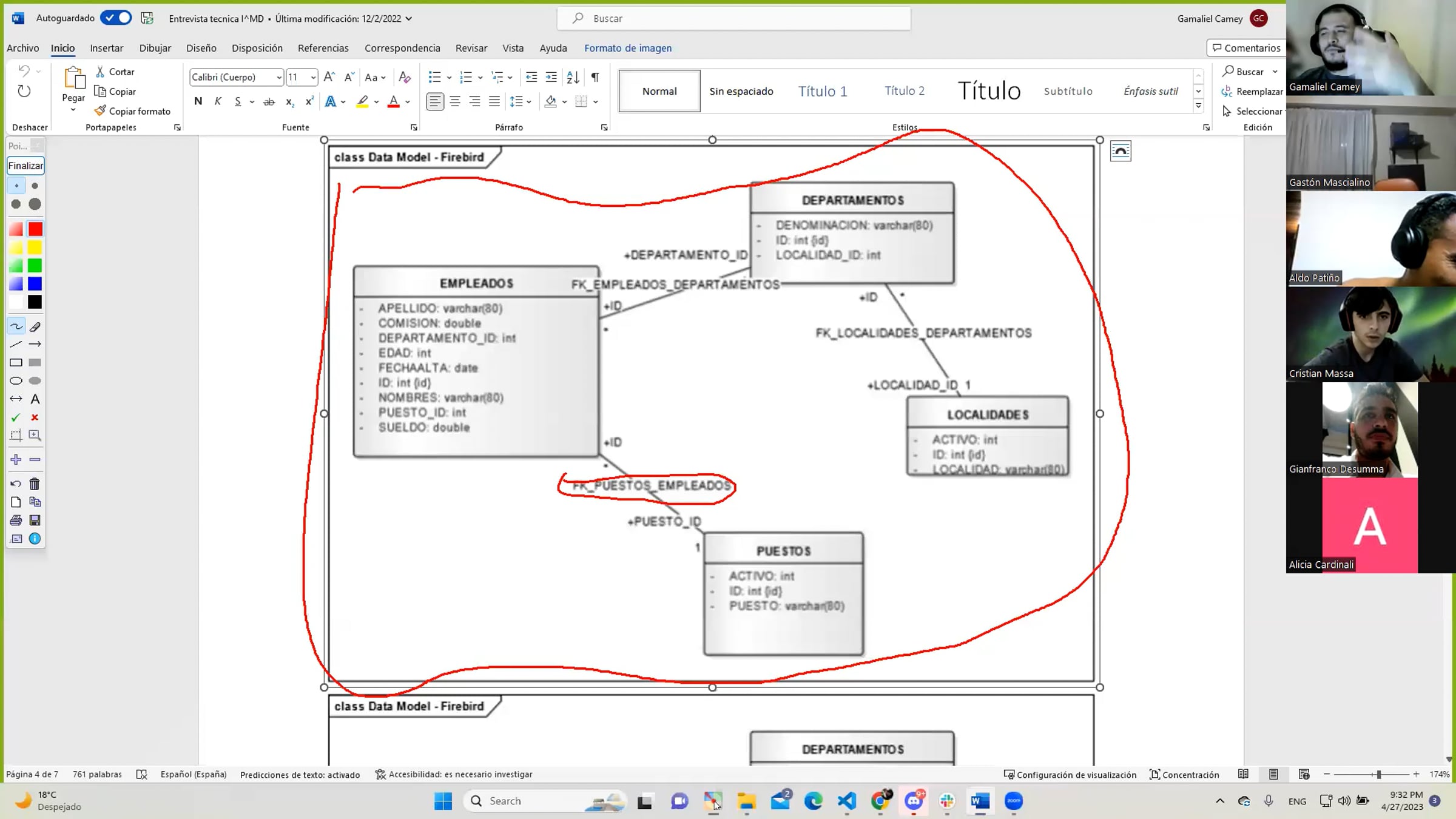Open the Calibri font name dropdown
The image size is (1456, 819).
tap(278, 78)
